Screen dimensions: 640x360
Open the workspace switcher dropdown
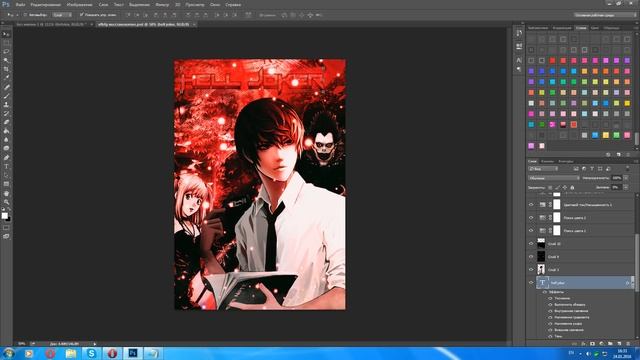604,15
